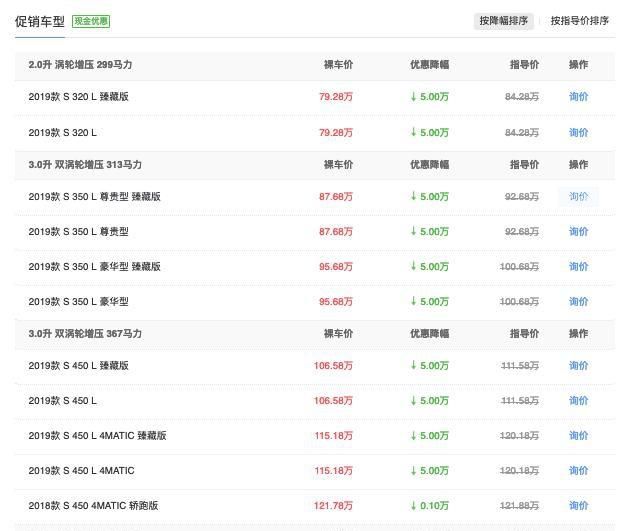Click 5.00万 discount in S 320 L 臻藏版 row

tap(430, 97)
